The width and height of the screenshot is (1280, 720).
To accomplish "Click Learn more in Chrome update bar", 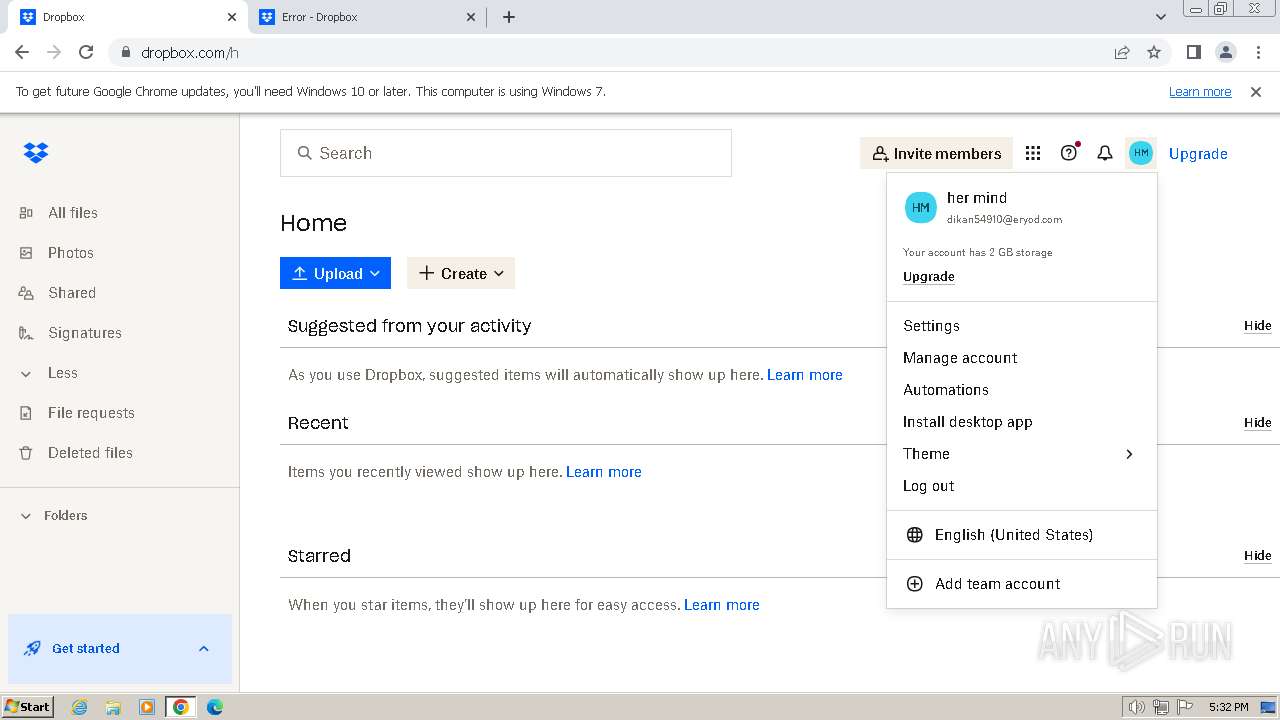I will tap(1200, 92).
